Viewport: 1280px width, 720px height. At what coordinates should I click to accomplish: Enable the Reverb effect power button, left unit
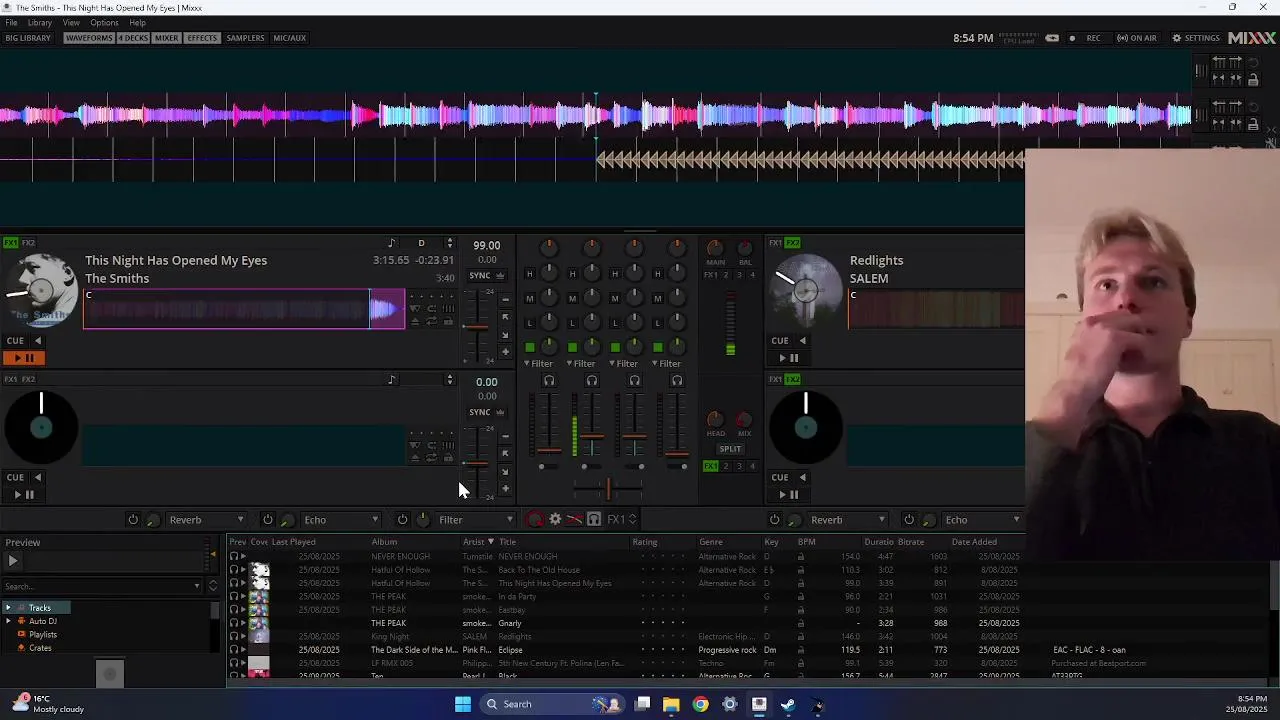(x=133, y=520)
